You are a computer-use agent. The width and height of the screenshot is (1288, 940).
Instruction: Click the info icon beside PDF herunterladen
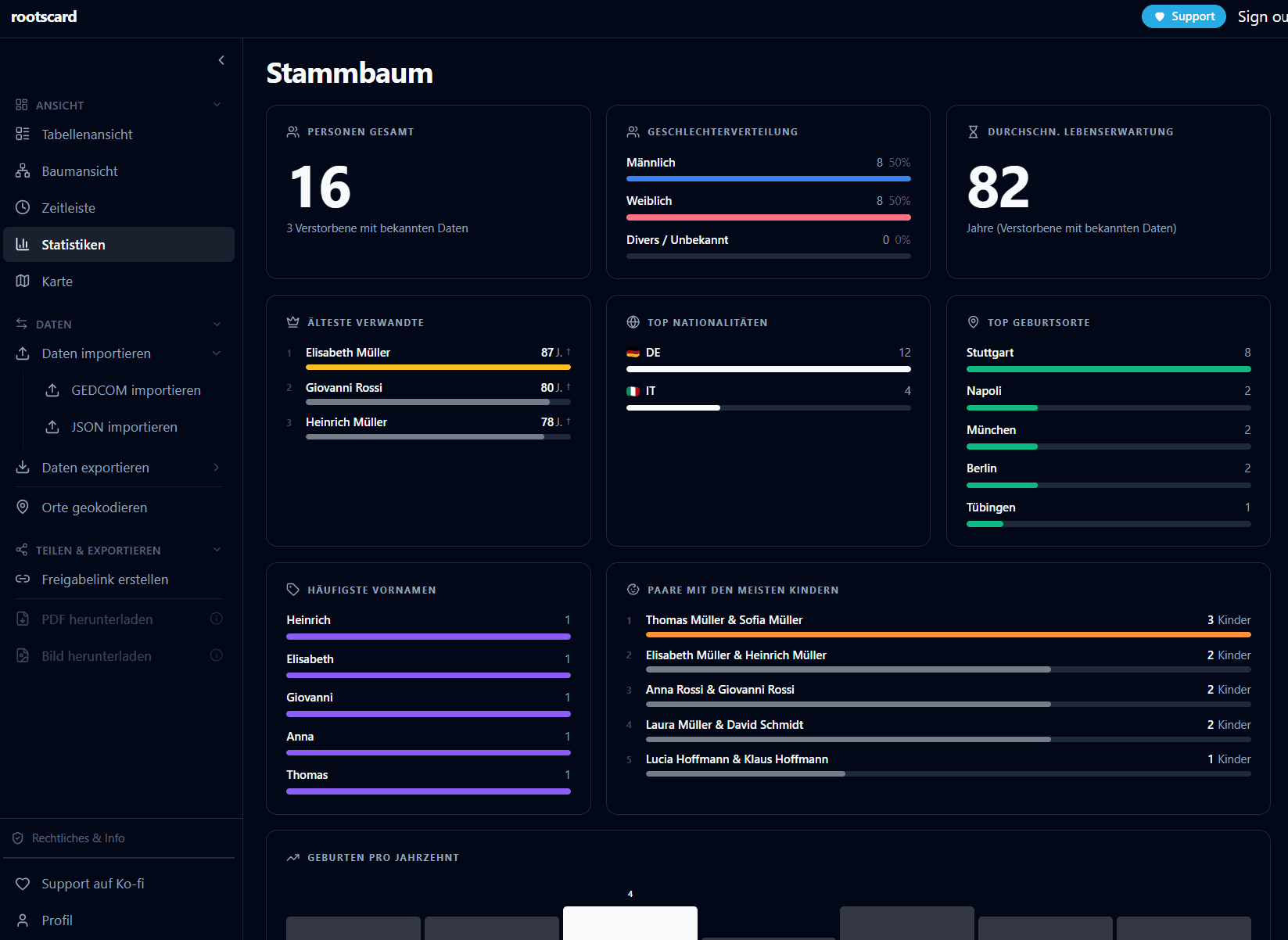(217, 619)
